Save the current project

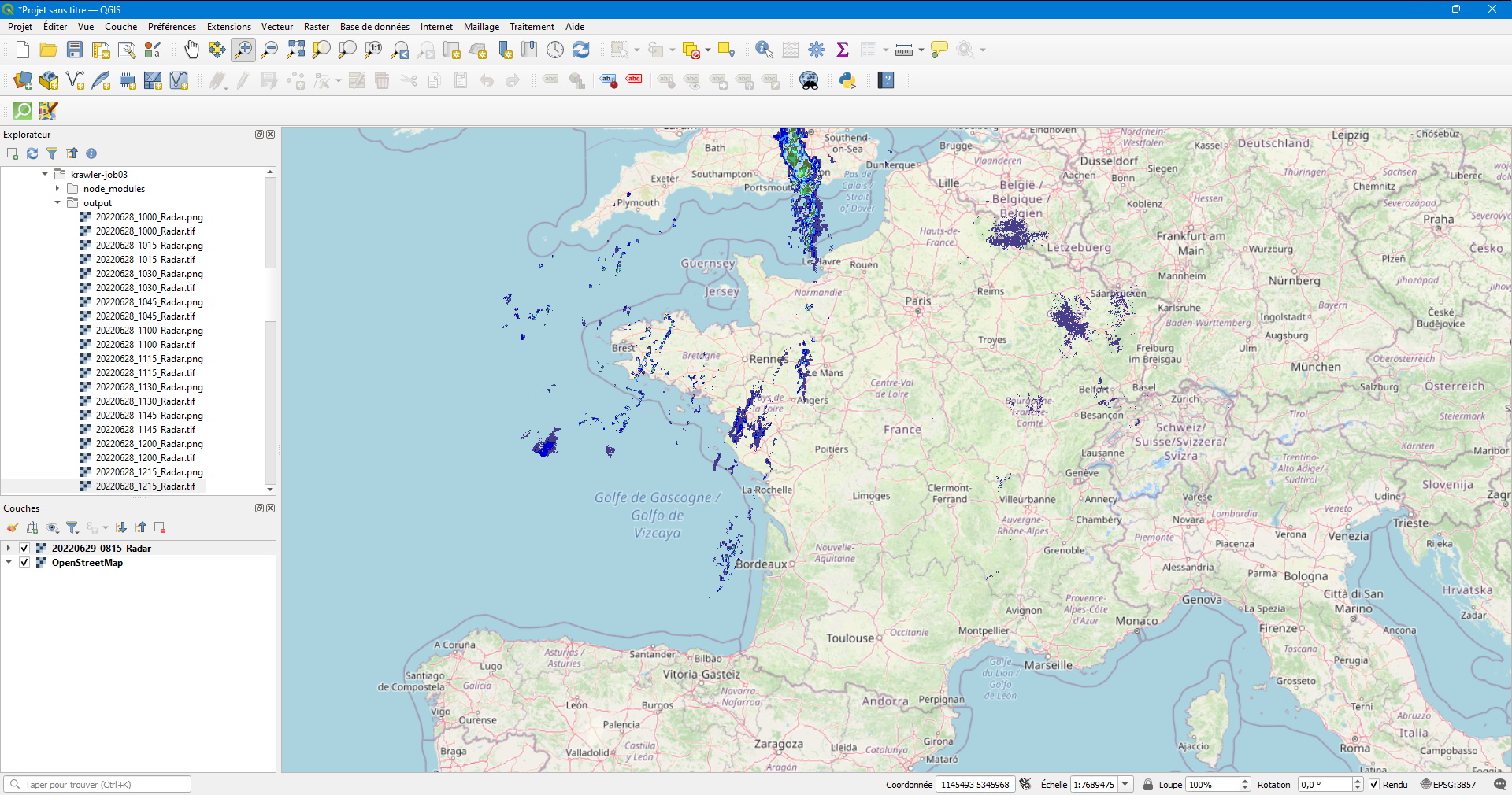coord(75,50)
